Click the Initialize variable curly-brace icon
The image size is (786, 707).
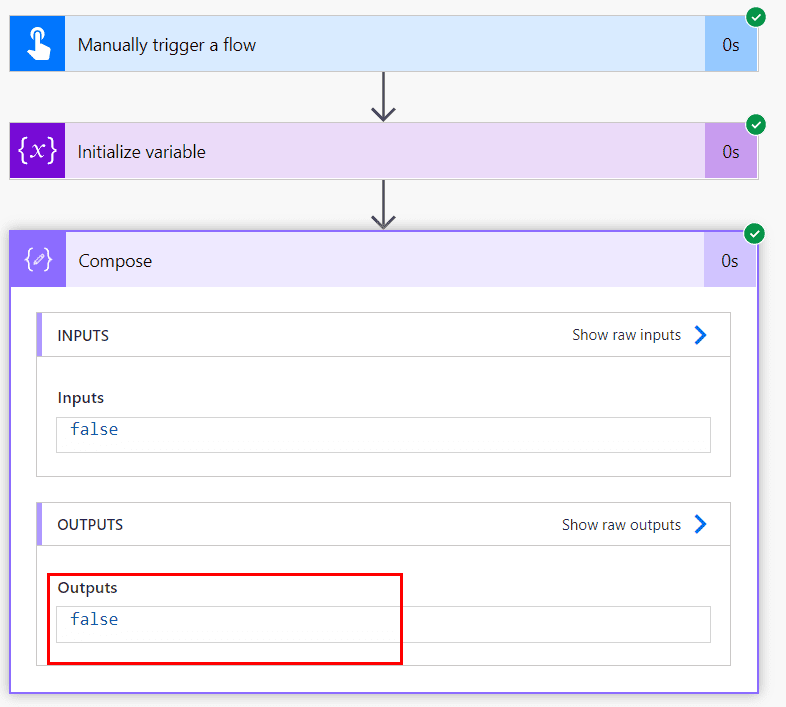point(38,150)
